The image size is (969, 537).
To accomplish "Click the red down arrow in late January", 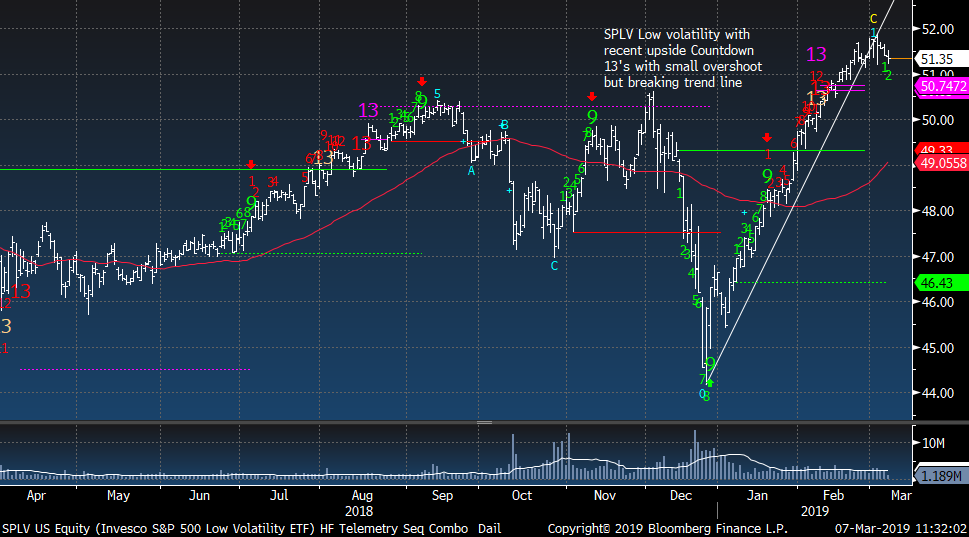I will click(767, 137).
